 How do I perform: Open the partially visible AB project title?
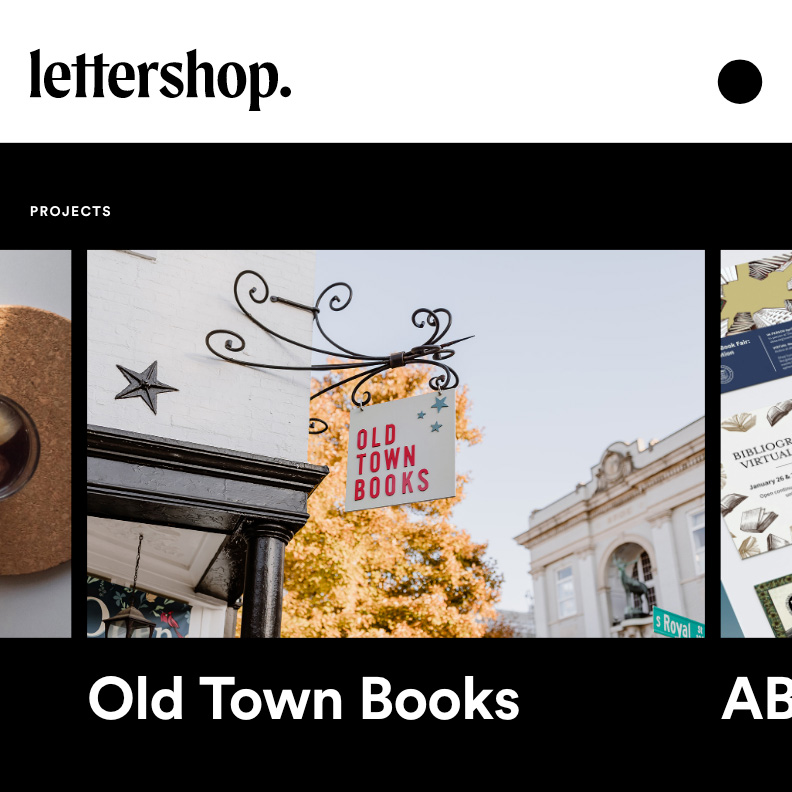point(757,699)
